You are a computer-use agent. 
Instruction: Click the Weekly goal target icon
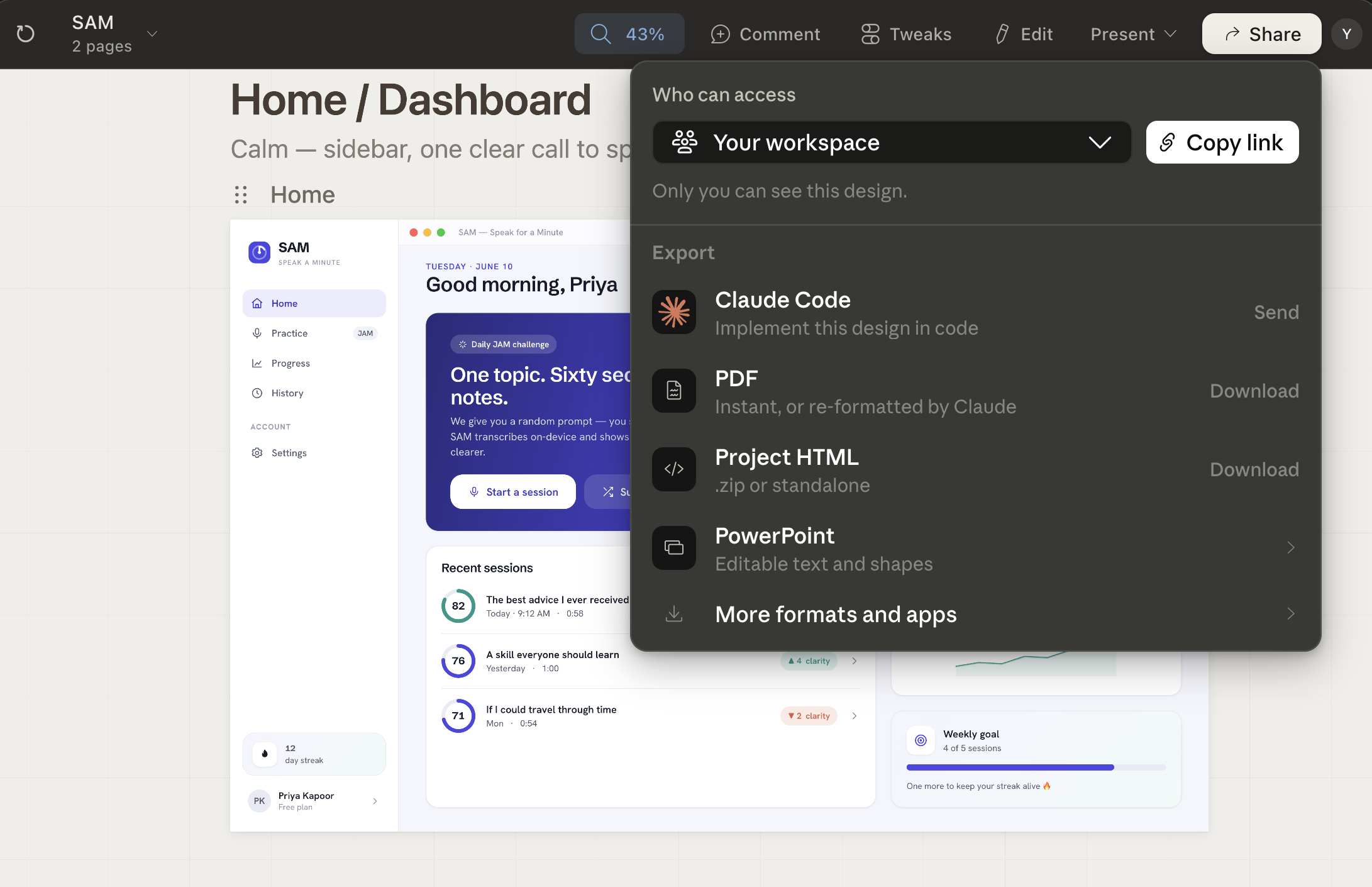coord(921,740)
